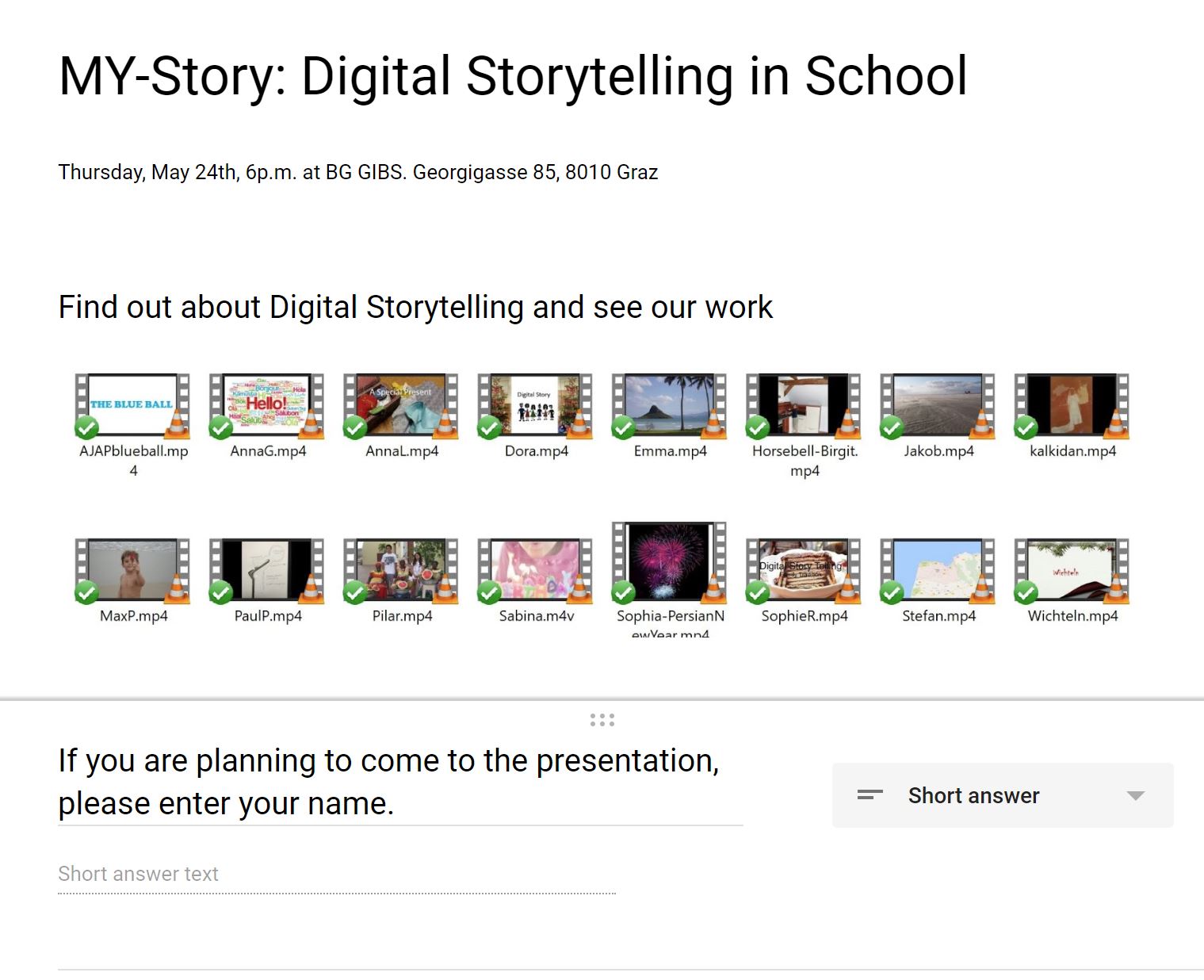This screenshot has width=1204, height=980.
Task: Select the Jakob.mp4 beach video icon
Action: click(x=938, y=405)
